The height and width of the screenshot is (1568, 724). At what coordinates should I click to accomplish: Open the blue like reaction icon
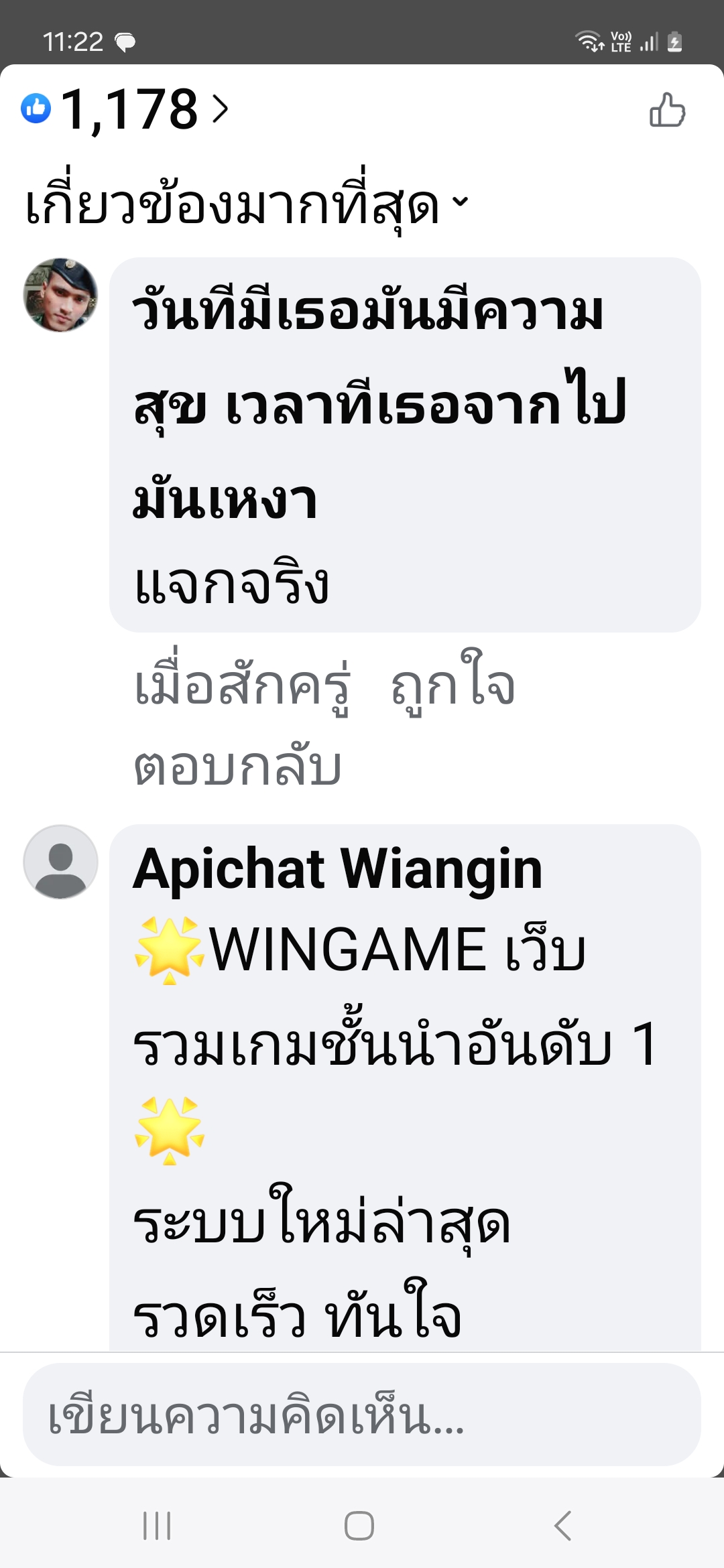point(36,109)
